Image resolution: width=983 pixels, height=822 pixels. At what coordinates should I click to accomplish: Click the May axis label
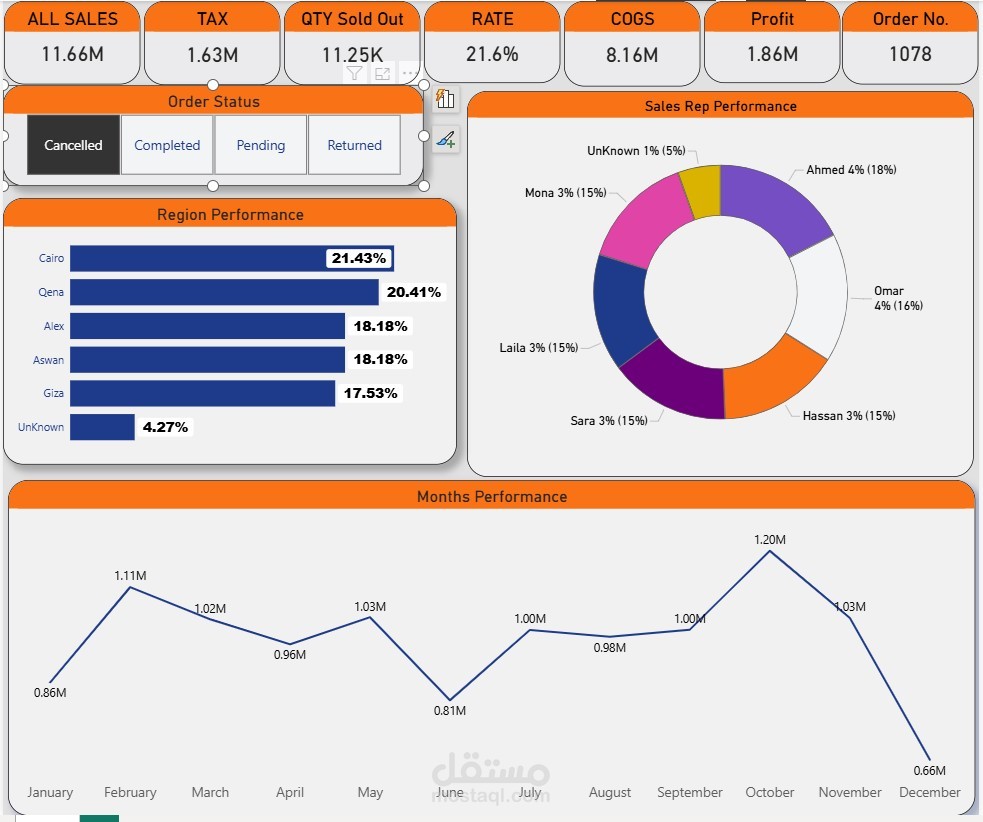370,793
